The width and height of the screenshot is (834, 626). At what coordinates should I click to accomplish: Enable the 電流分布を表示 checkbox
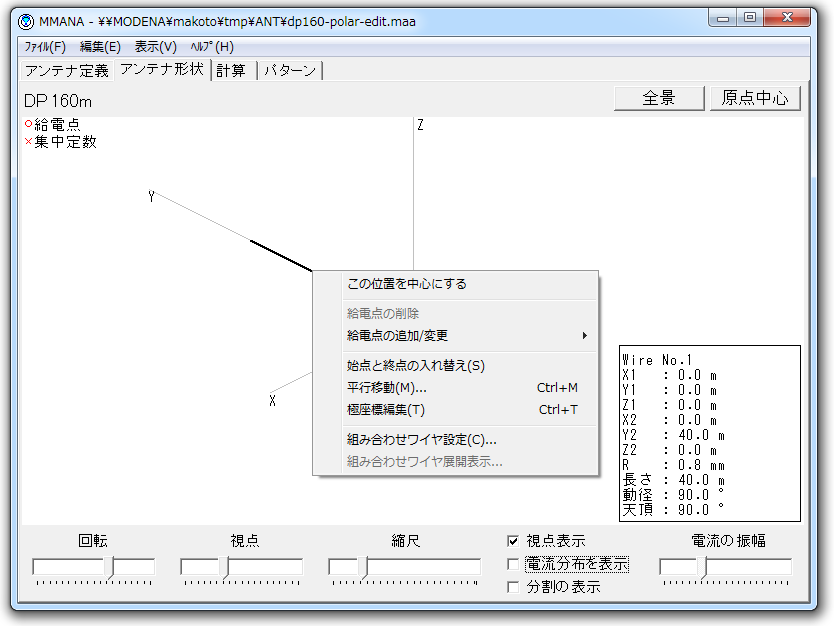(x=514, y=565)
